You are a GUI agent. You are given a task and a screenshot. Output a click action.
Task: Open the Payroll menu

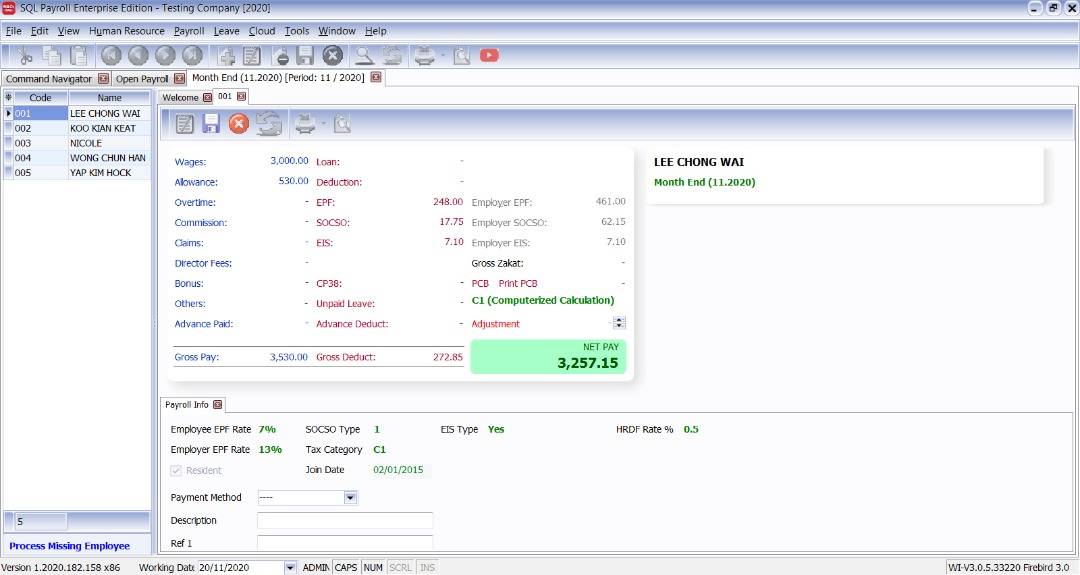[x=188, y=31]
